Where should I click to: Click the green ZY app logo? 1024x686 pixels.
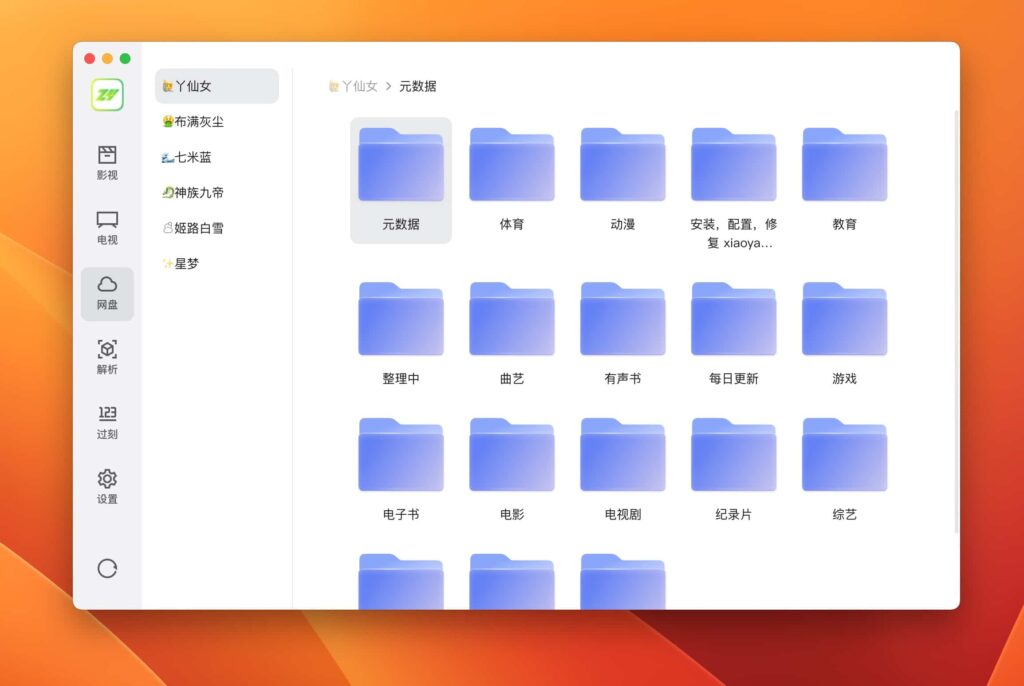point(107,93)
